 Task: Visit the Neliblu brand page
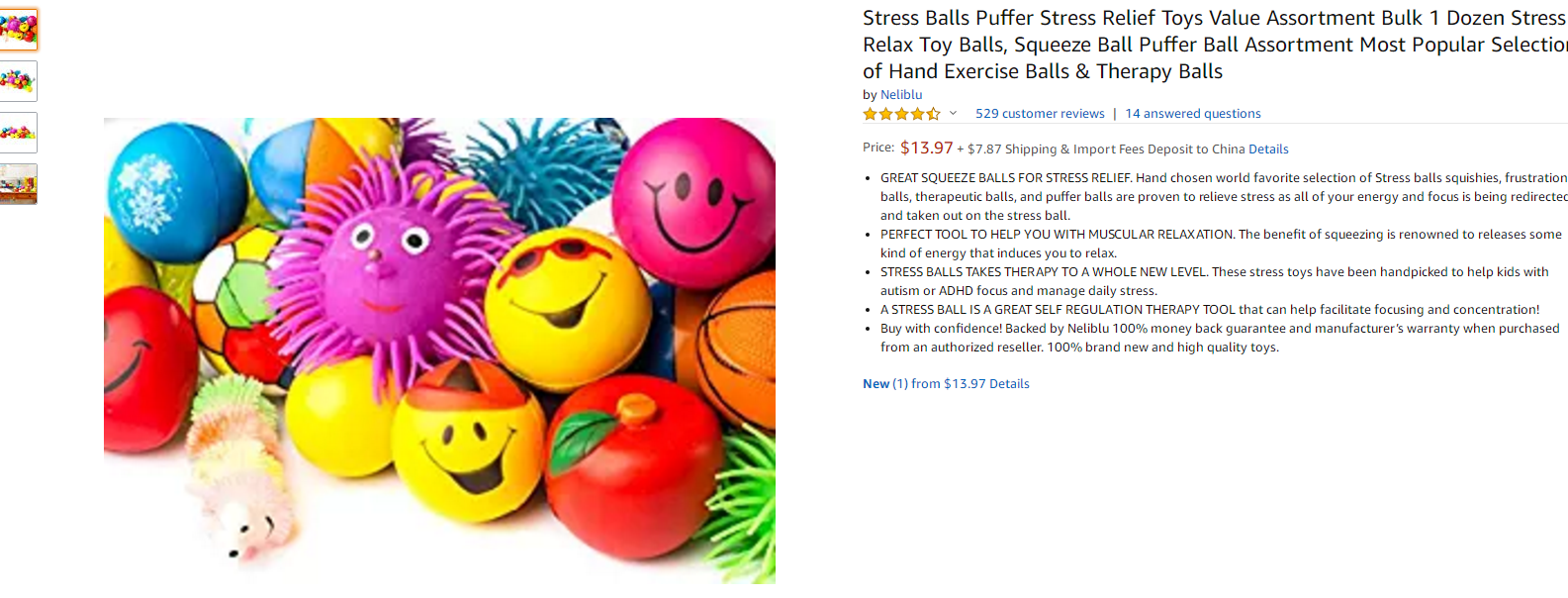901,95
